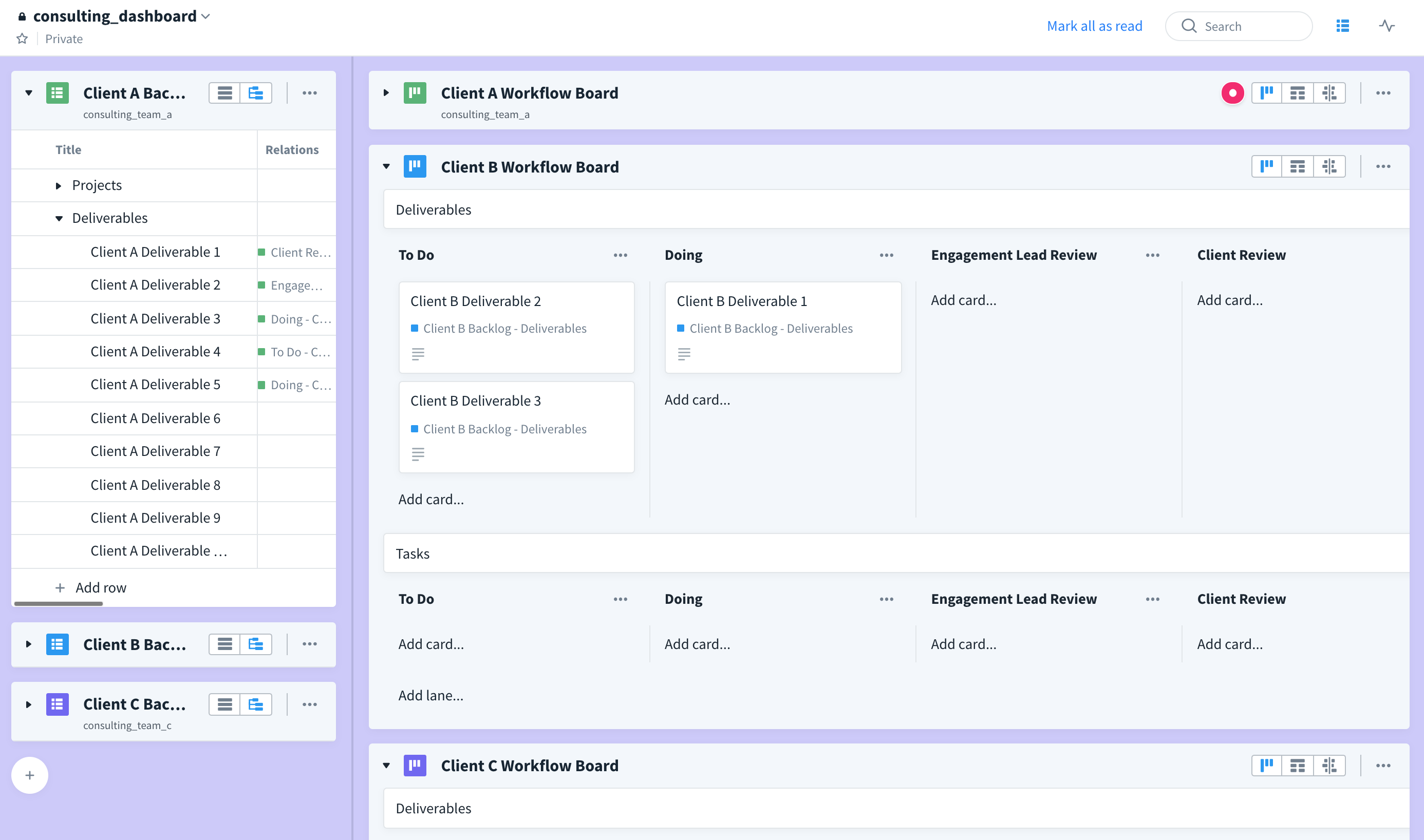The height and width of the screenshot is (840, 1424).
Task: Switch Client A Backlog to flat list view
Action: 225,92
